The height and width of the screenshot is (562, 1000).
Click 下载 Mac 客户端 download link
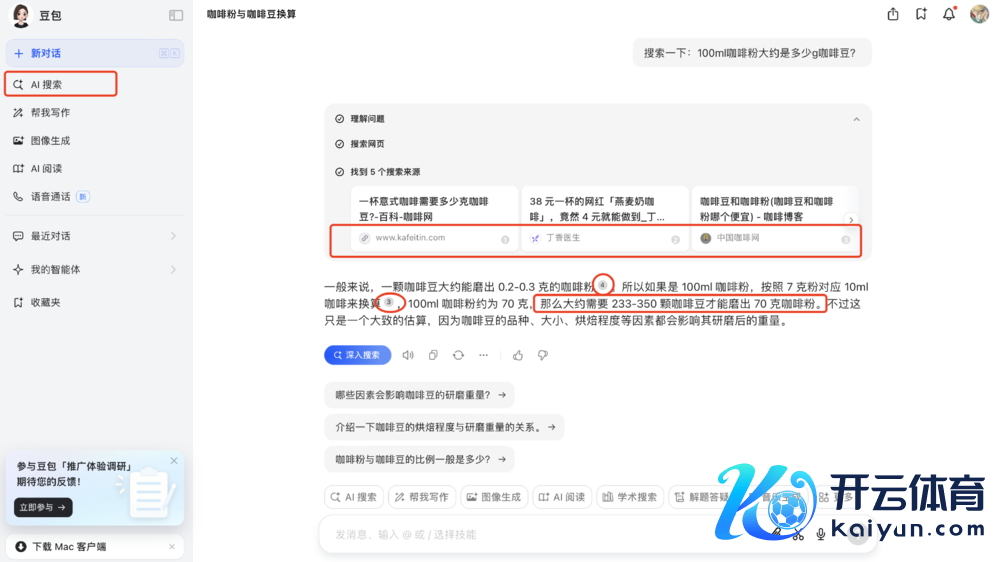coord(70,547)
